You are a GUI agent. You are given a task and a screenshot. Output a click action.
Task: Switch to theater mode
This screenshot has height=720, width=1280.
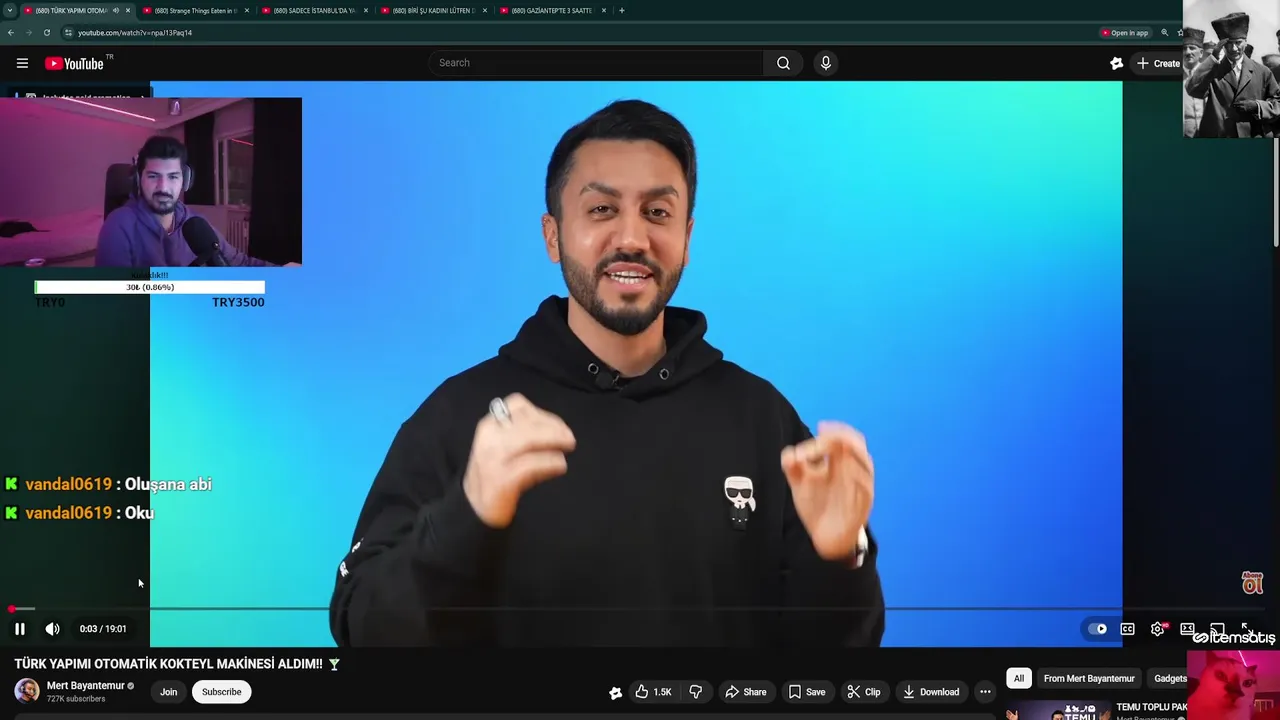[1187, 629]
